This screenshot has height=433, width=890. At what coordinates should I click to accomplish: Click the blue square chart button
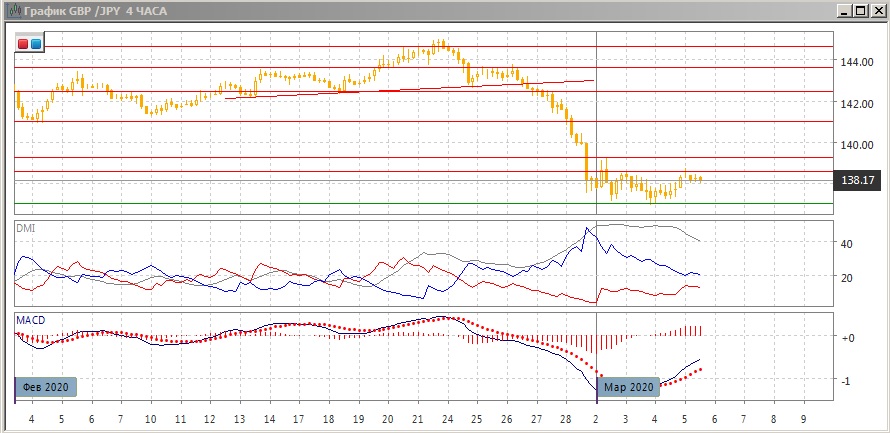(x=36, y=44)
